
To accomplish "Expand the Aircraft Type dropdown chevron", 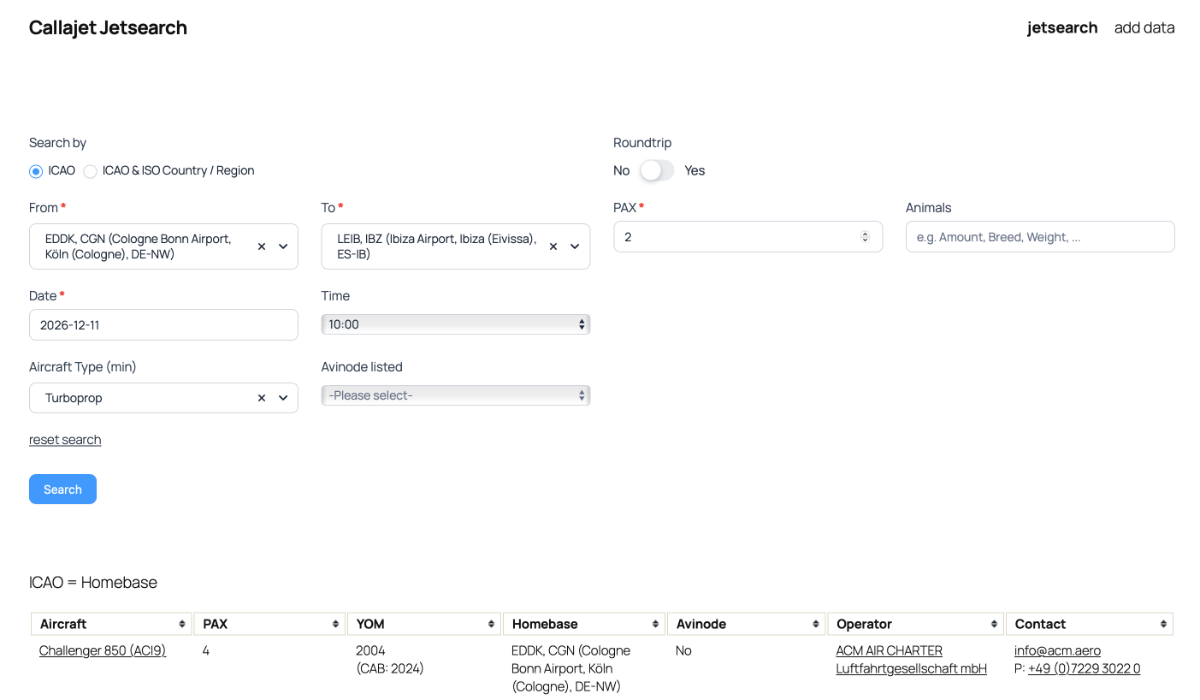I will click(x=283, y=398).
